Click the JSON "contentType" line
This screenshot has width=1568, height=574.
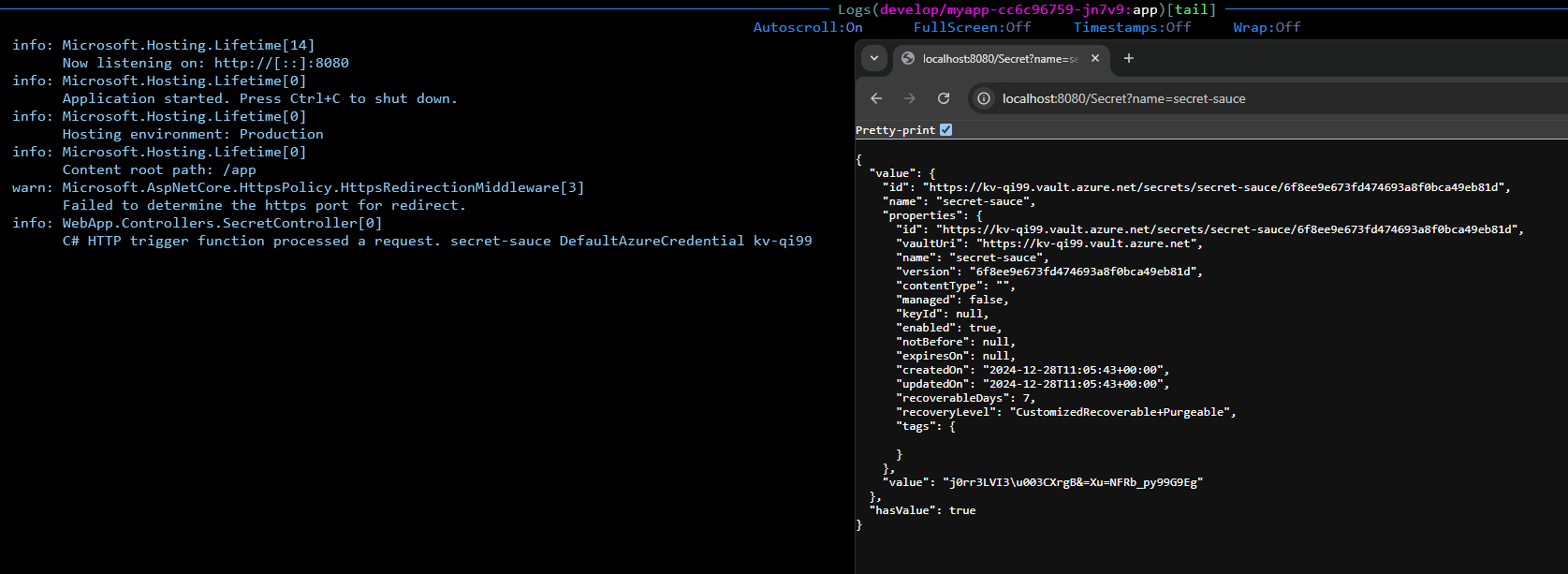[956, 286]
